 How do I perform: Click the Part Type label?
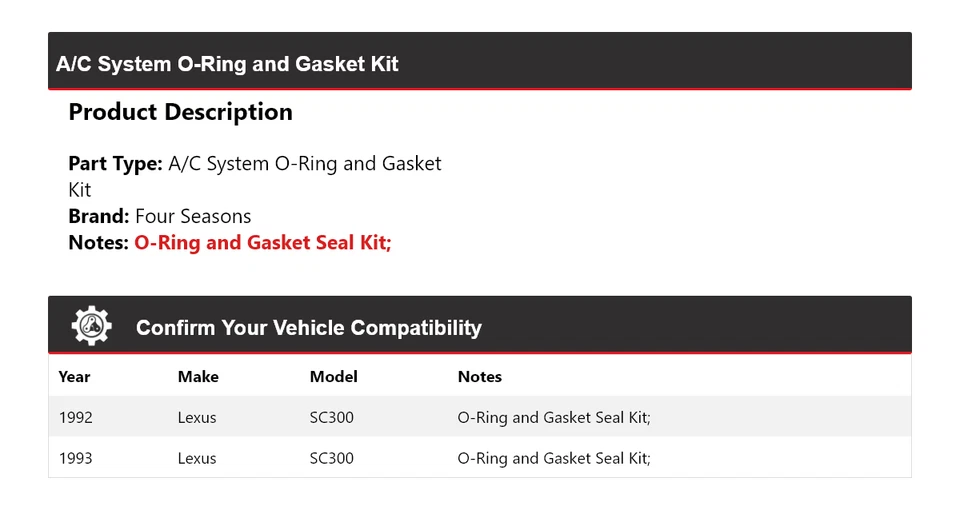pyautogui.click(x=115, y=163)
